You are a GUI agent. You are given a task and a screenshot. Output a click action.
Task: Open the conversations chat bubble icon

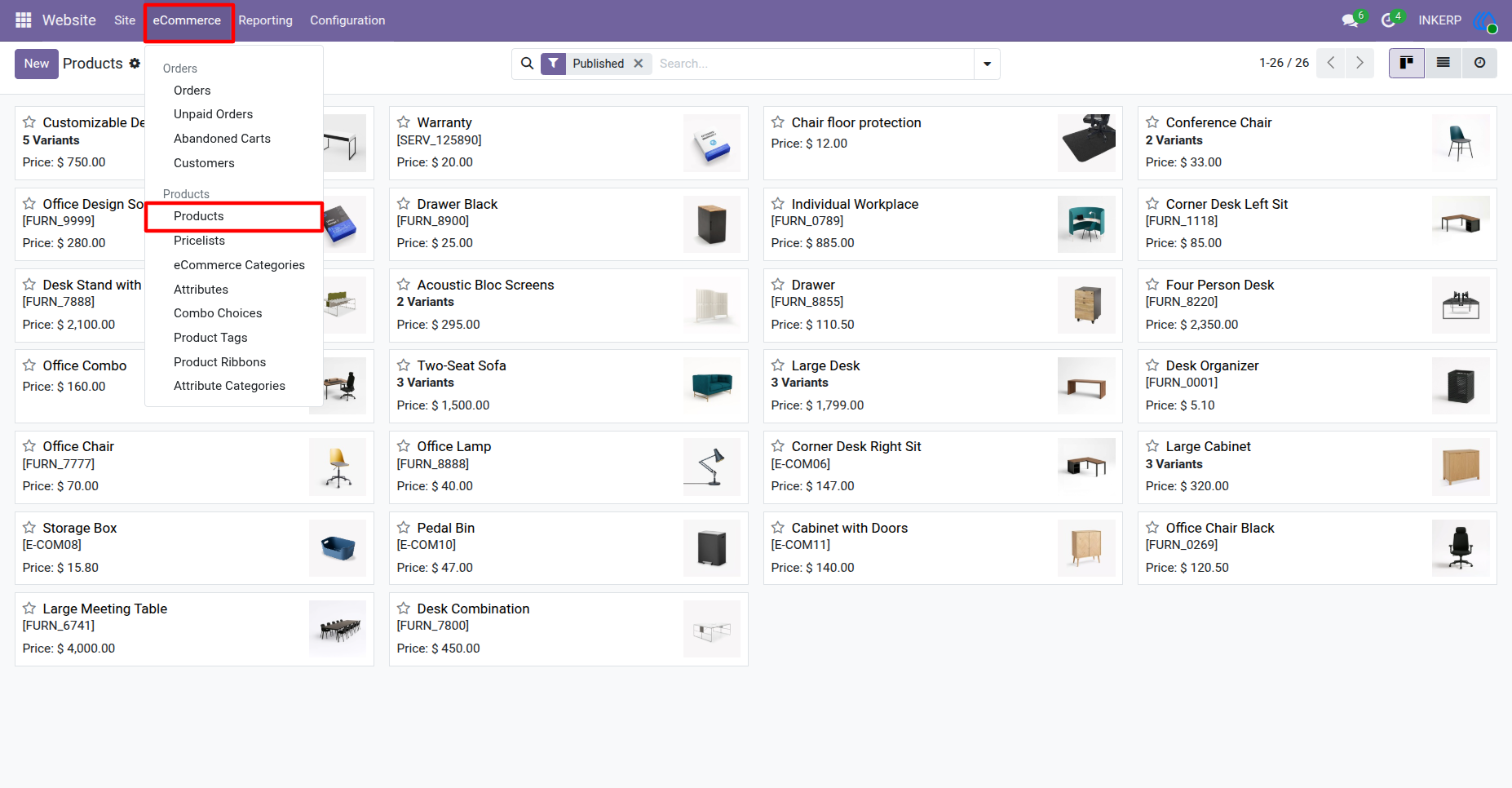pos(1351,20)
